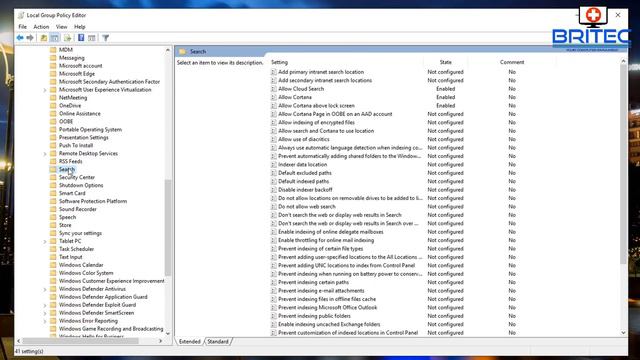Select 'Allow indexing of encrypted files' setting
The height and width of the screenshot is (360, 640).
point(316,122)
